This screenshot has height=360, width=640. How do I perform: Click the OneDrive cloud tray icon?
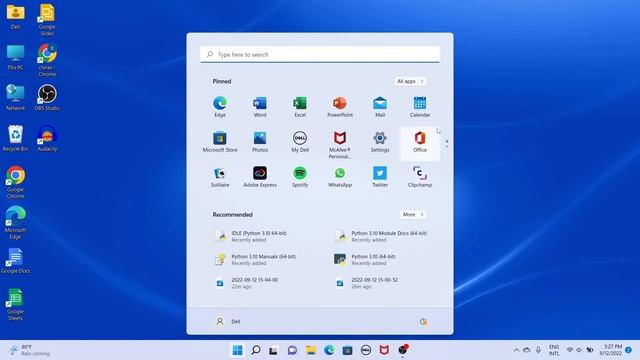pos(527,350)
